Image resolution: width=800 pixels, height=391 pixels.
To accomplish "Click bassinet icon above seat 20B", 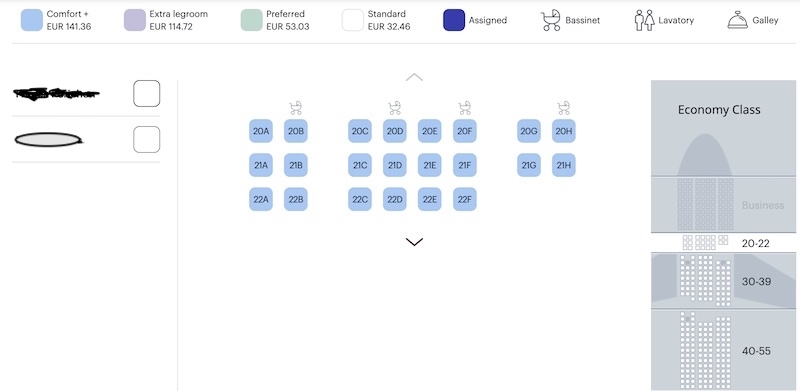I will [x=295, y=108].
